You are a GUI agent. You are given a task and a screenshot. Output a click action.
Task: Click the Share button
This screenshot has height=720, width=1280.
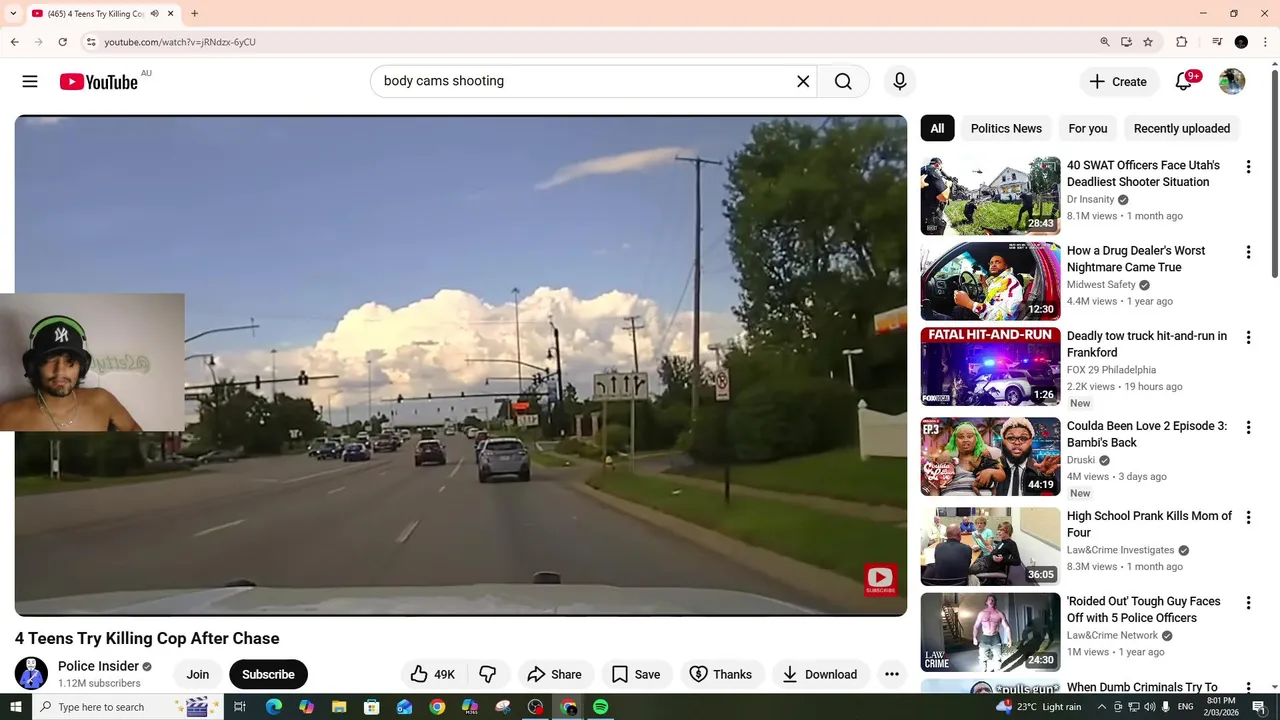coord(554,674)
